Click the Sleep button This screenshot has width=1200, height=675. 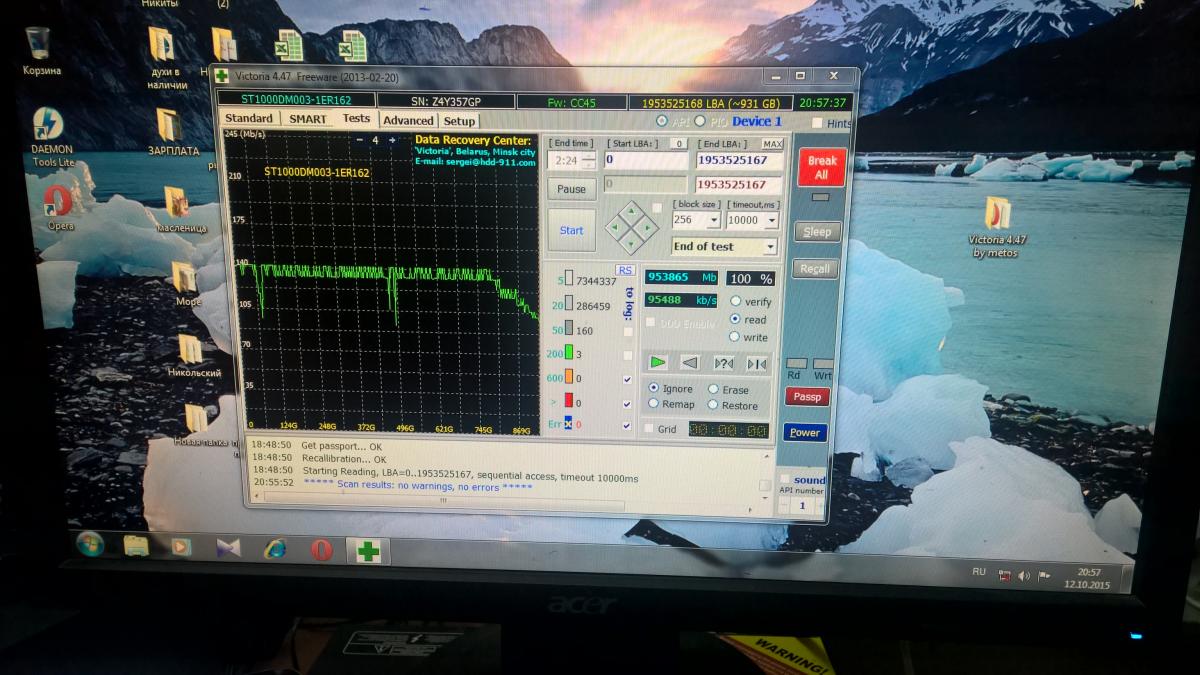click(817, 232)
